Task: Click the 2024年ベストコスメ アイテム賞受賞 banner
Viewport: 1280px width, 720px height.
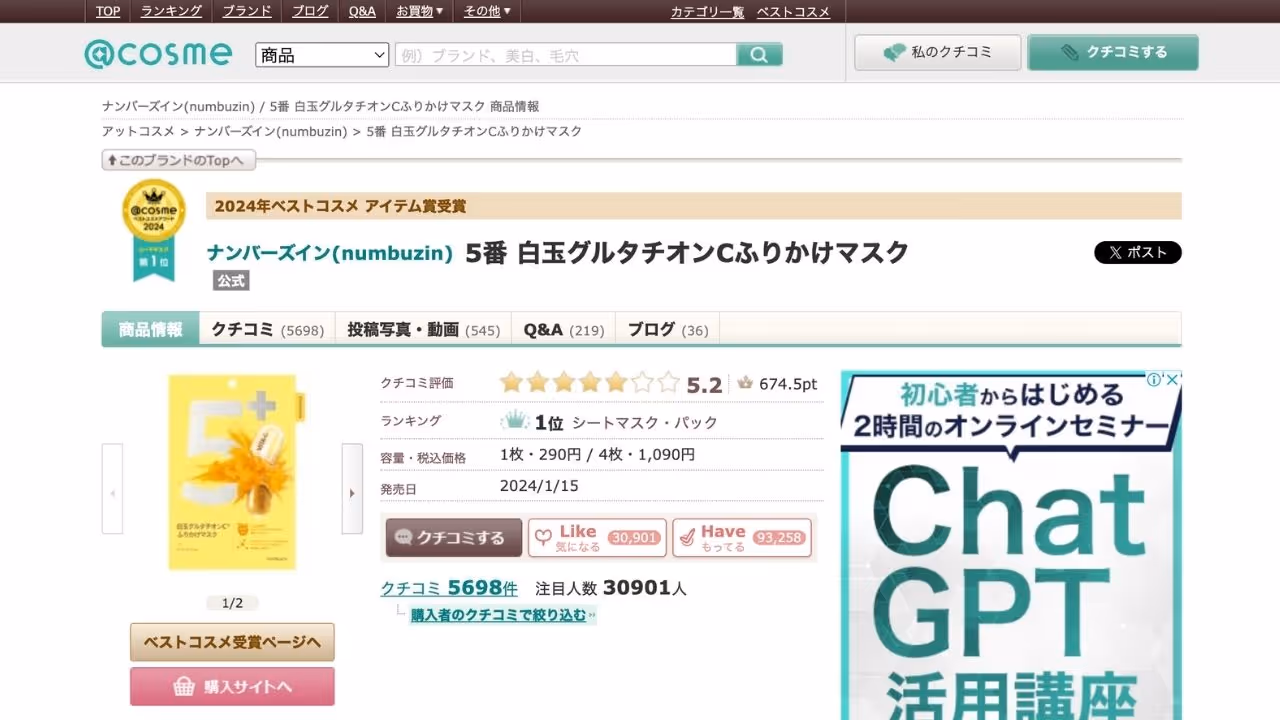Action: (693, 206)
